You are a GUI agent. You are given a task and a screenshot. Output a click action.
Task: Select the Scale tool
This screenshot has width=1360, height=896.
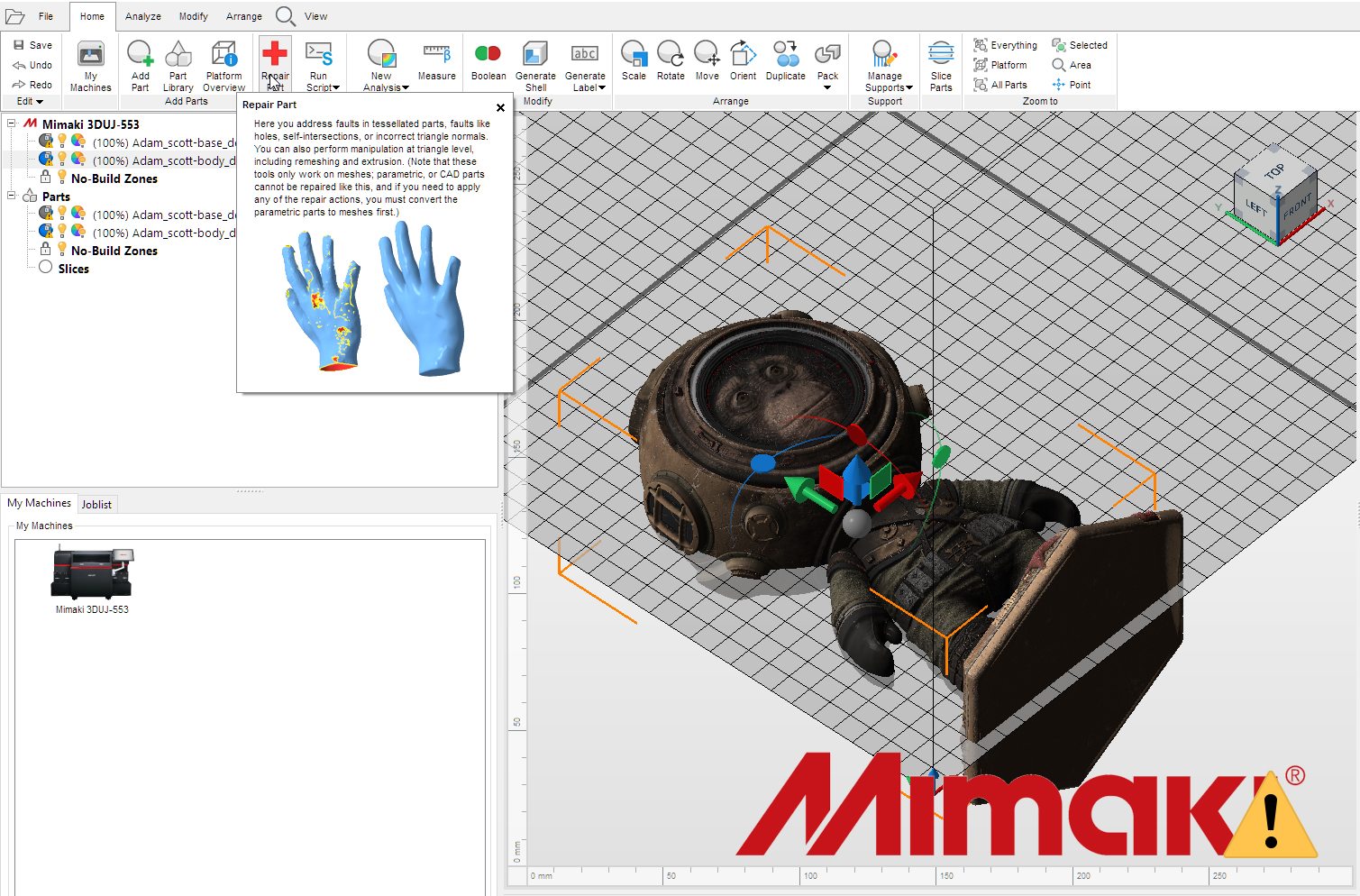coord(634,61)
